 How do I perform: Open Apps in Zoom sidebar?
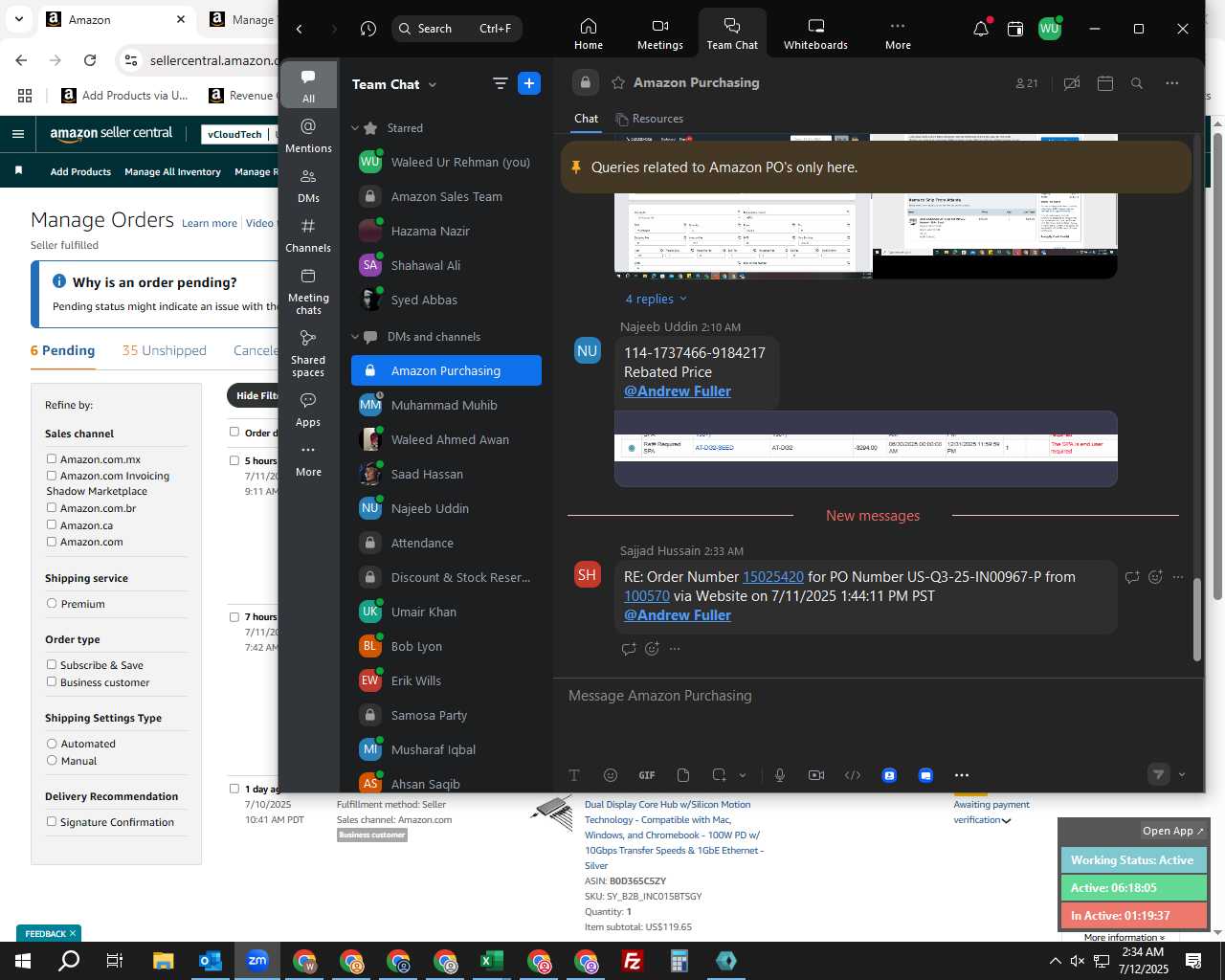pyautogui.click(x=308, y=410)
